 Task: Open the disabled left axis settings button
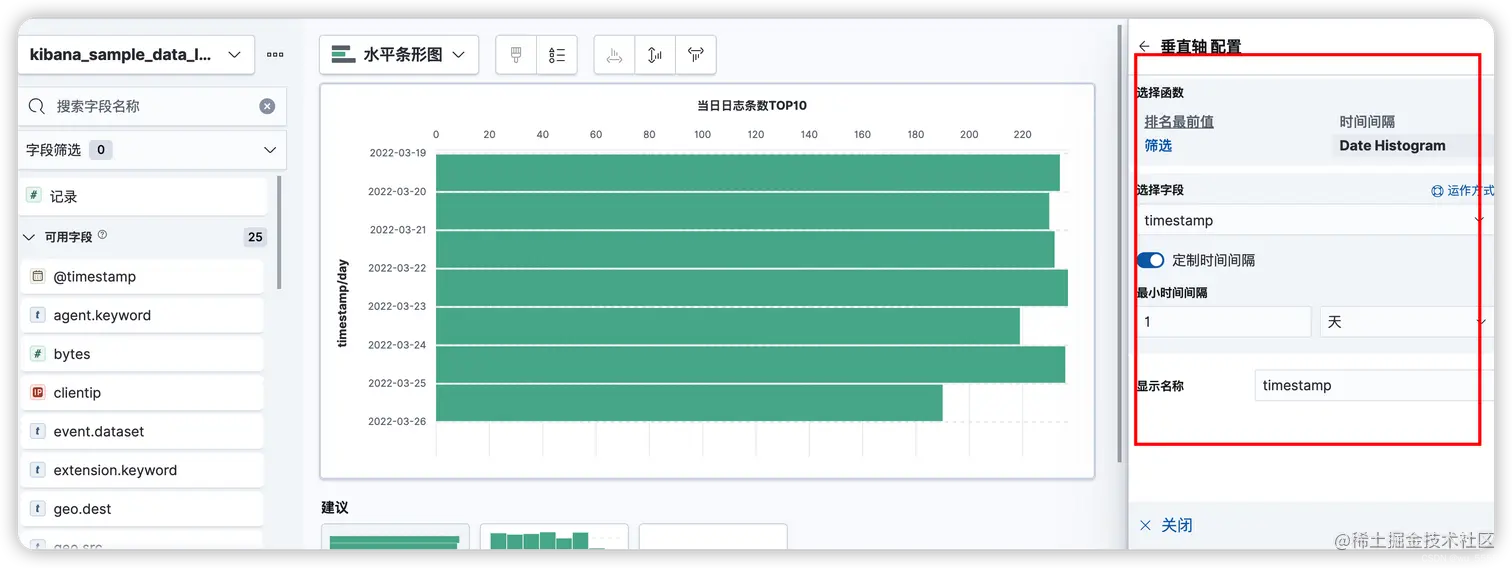pos(614,55)
